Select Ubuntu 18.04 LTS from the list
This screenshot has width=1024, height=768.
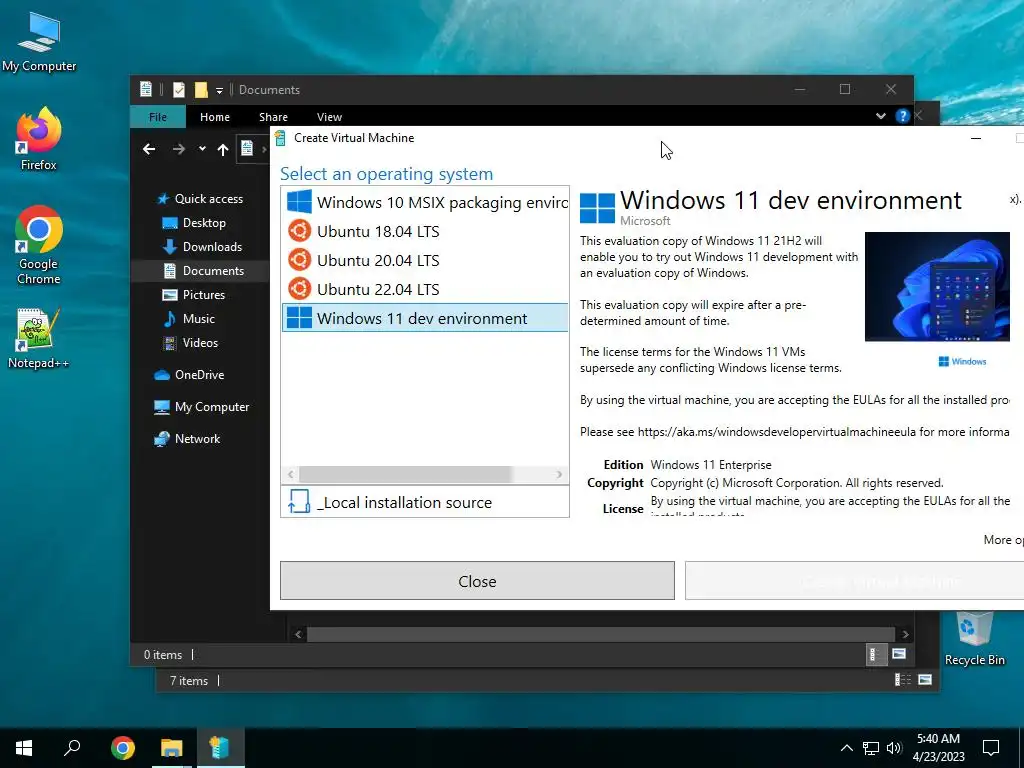pos(425,231)
